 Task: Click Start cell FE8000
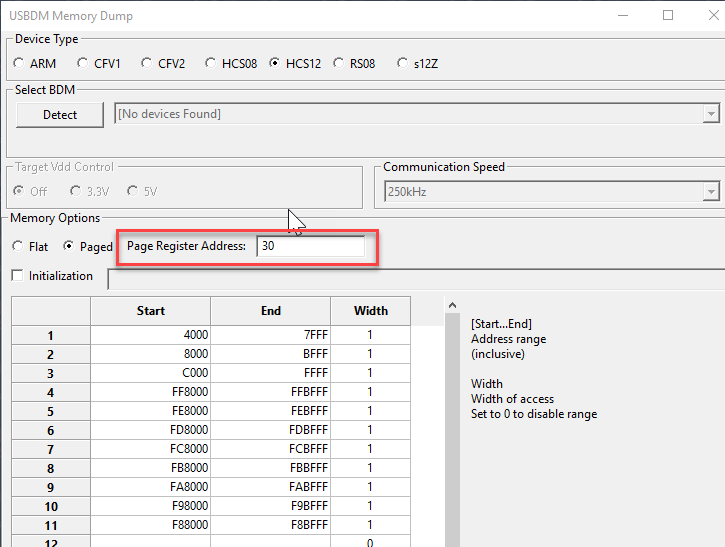(x=151, y=411)
